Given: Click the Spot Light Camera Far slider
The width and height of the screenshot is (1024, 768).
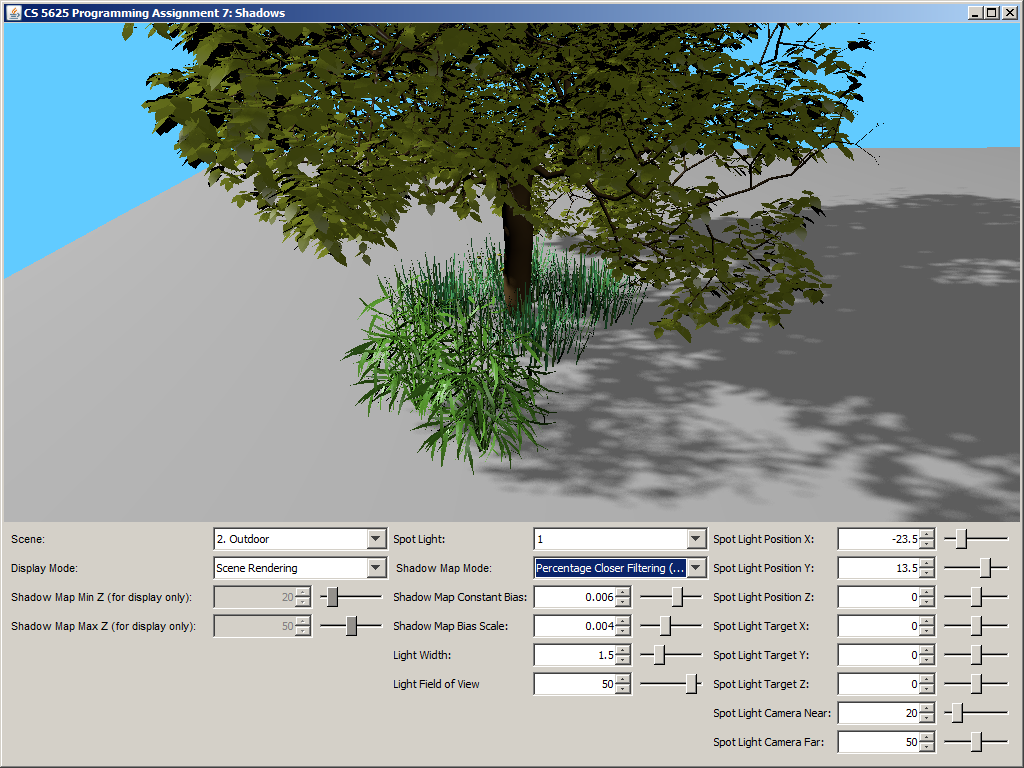Looking at the screenshot, I should pyautogui.click(x=976, y=742).
